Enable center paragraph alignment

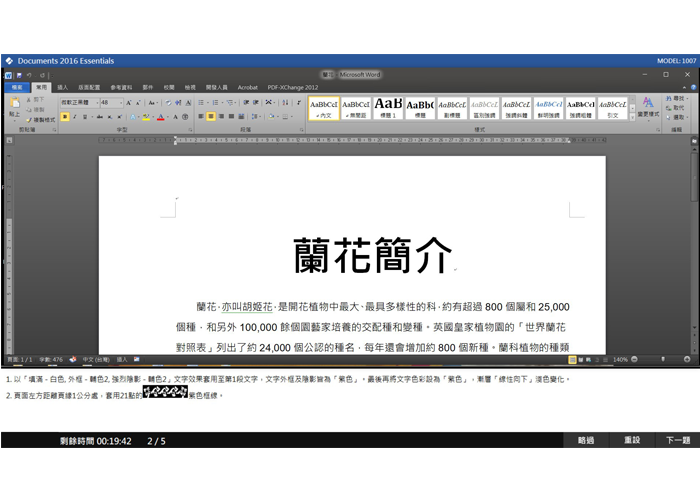coord(211,117)
